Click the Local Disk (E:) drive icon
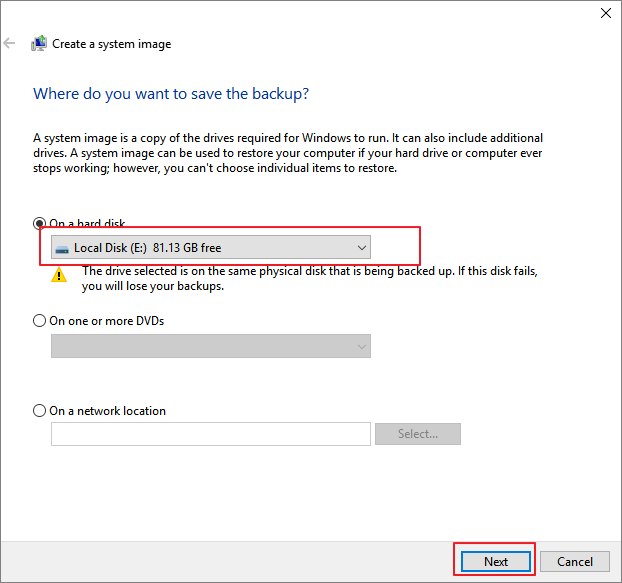This screenshot has height=583, width=622. point(63,248)
